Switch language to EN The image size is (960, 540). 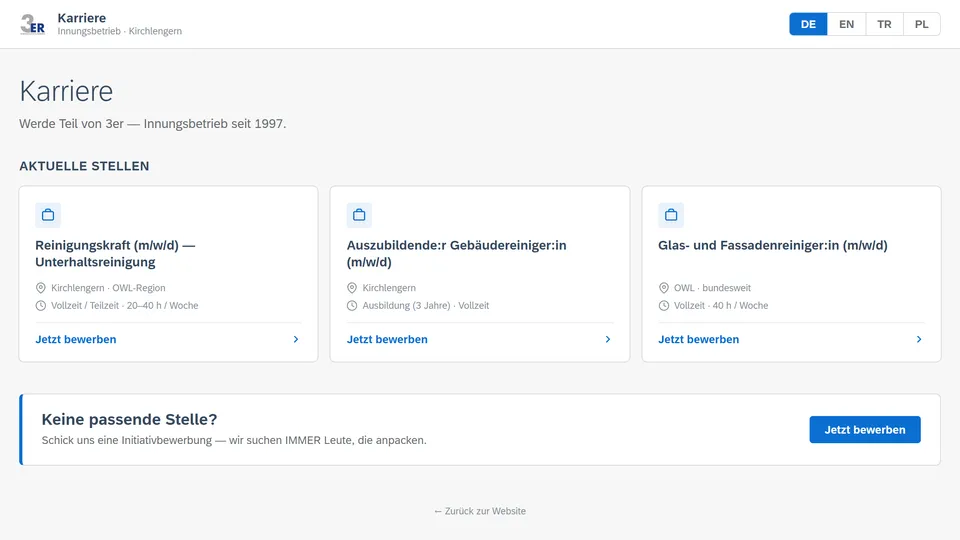point(846,24)
